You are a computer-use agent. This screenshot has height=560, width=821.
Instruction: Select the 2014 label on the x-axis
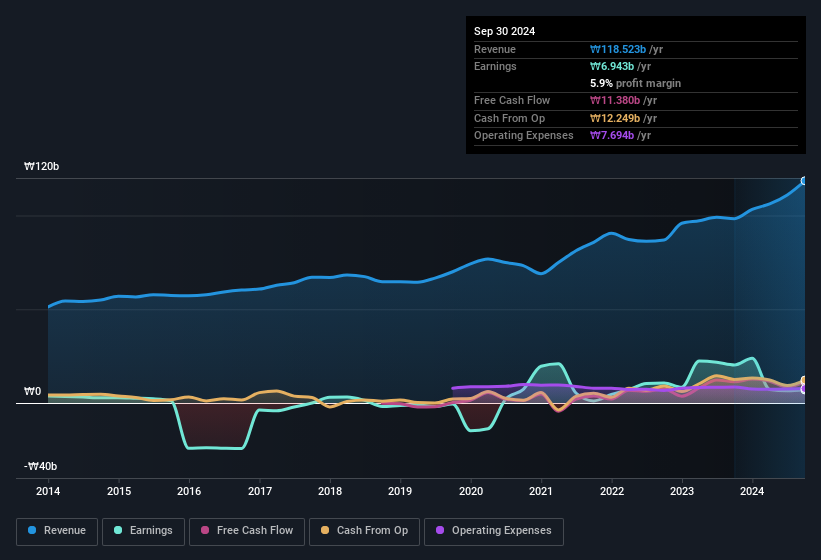[x=48, y=491]
